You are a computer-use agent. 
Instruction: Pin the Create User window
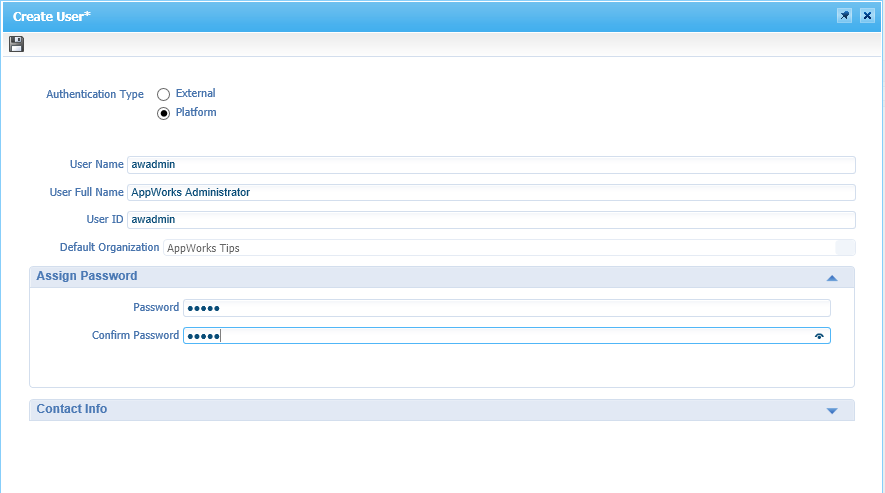click(844, 16)
